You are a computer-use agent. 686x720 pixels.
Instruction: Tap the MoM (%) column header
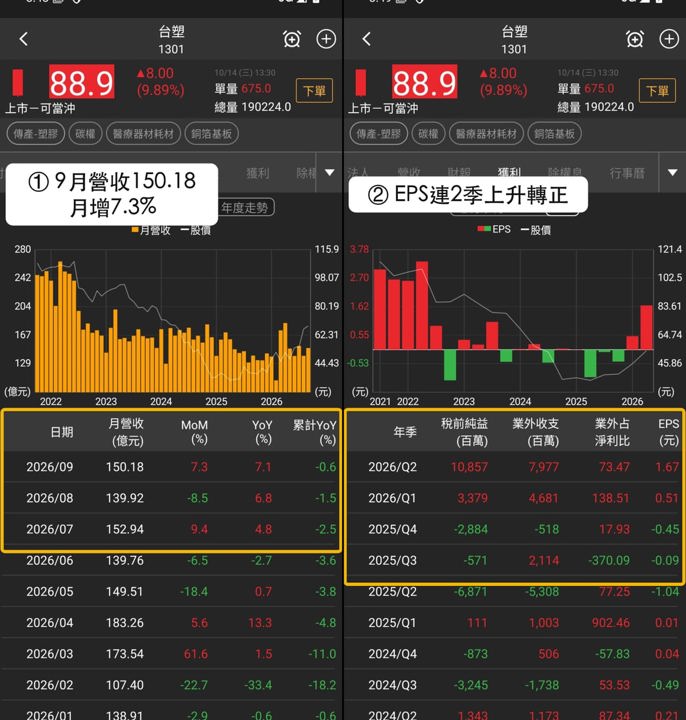coord(194,432)
